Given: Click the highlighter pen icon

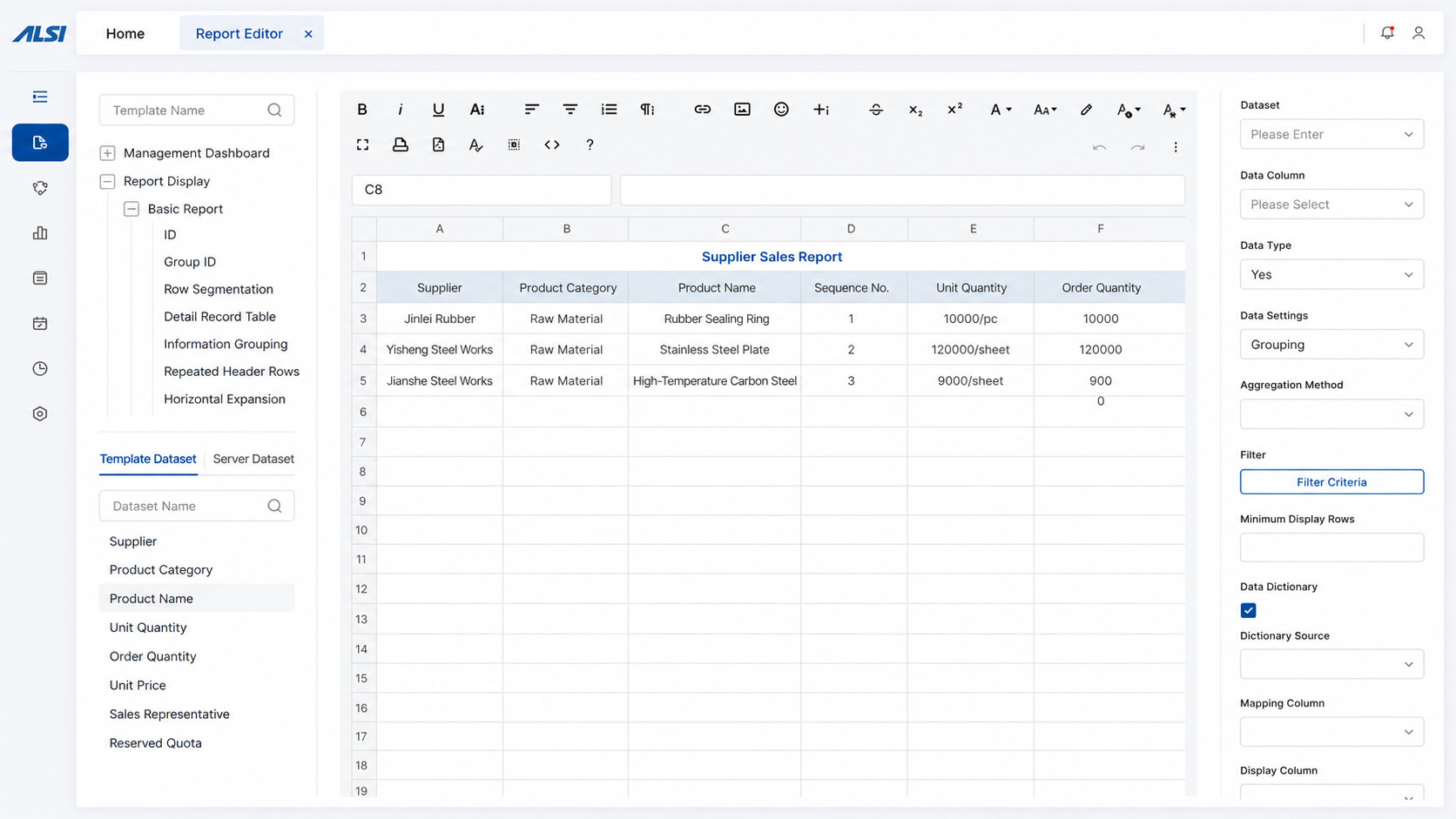Looking at the screenshot, I should tap(1086, 110).
